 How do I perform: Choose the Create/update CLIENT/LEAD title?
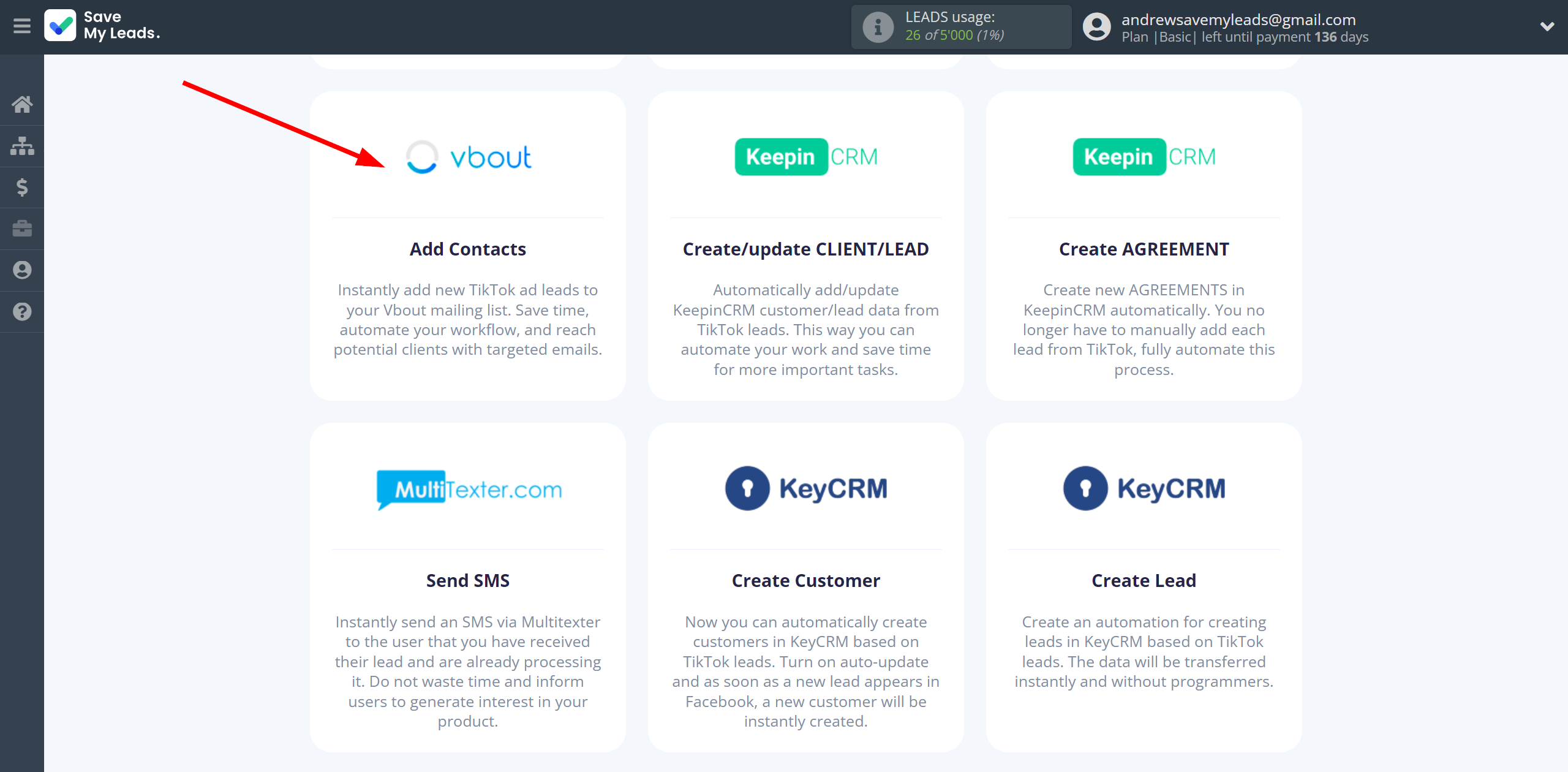pyautogui.click(x=806, y=249)
